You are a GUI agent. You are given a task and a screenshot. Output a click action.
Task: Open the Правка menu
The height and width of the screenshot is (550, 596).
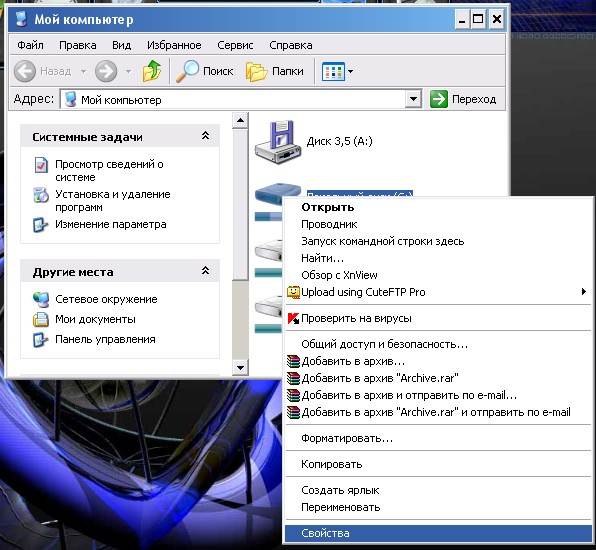[78, 45]
